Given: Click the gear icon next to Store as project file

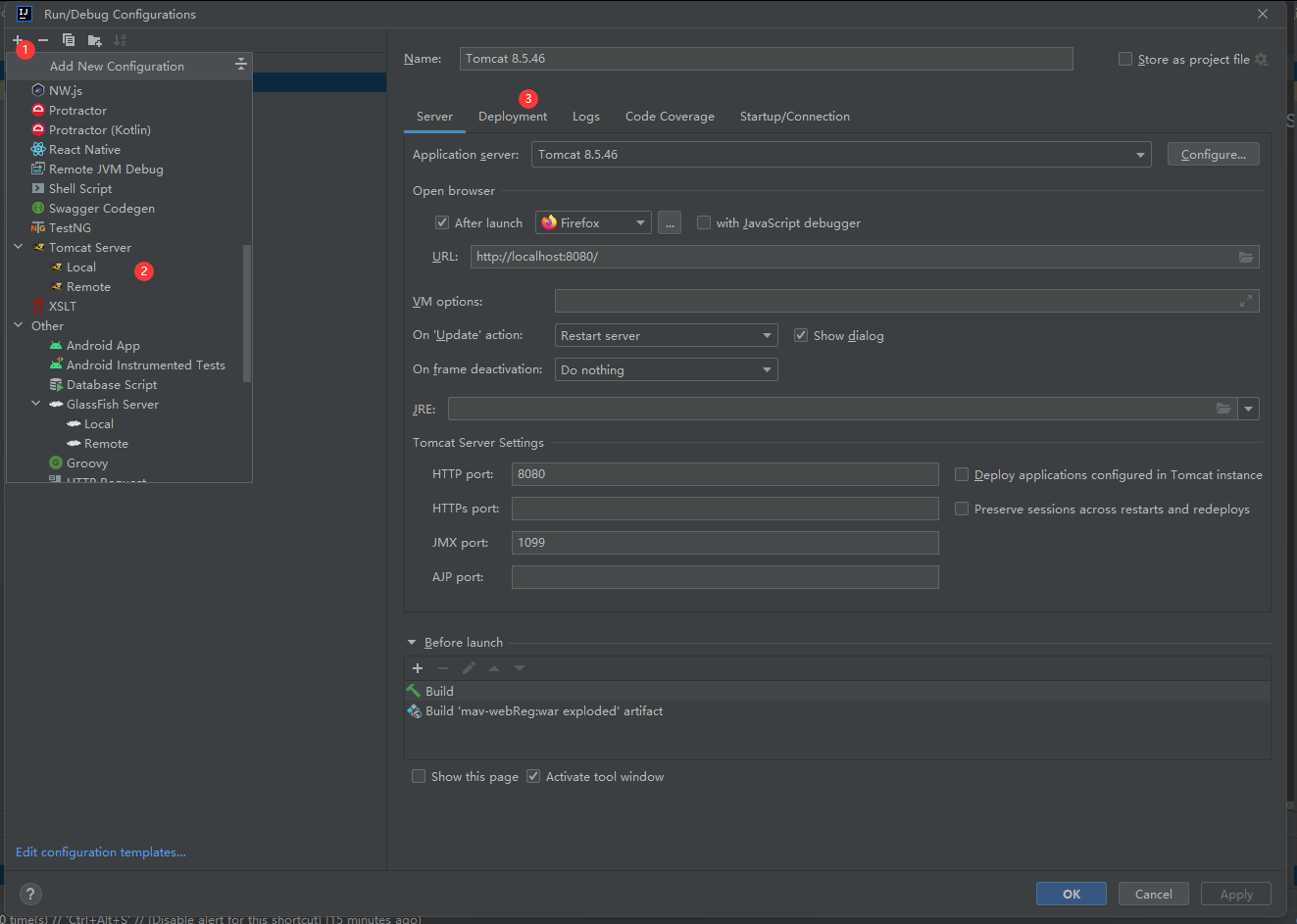Looking at the screenshot, I should pyautogui.click(x=1261, y=60).
